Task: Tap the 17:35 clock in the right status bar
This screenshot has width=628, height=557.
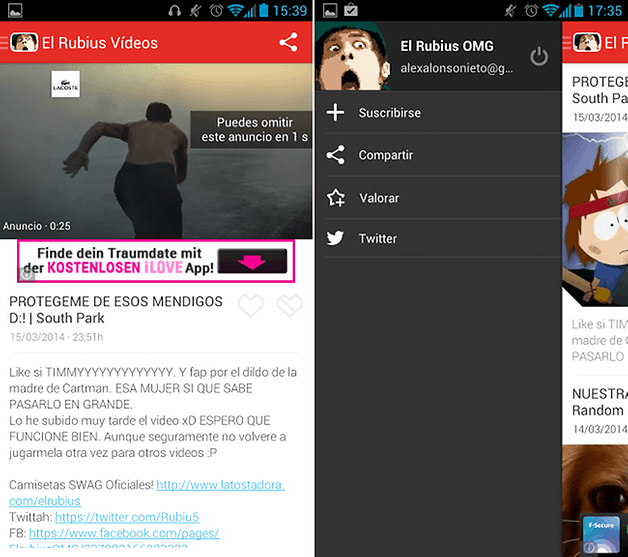Action: click(605, 10)
